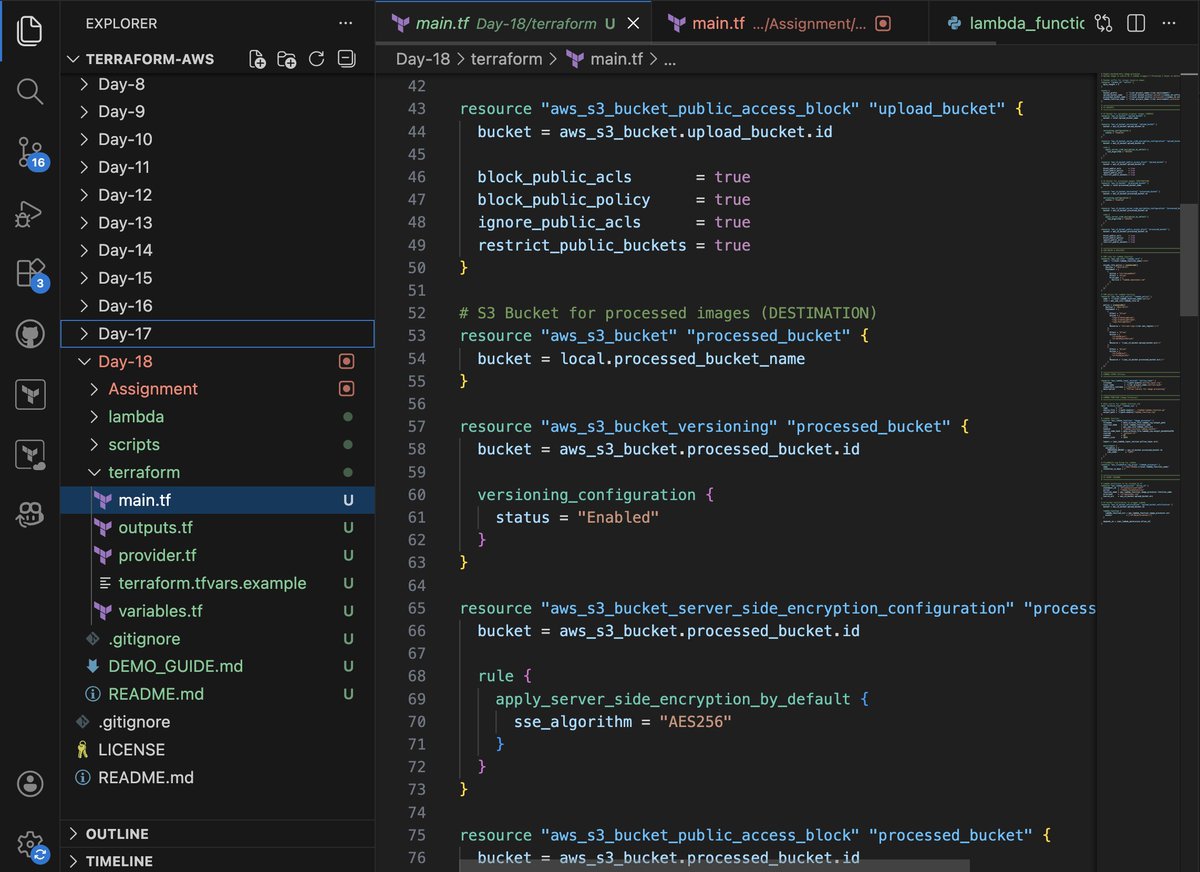Viewport: 1200px width, 872px height.
Task: Click line number 52 in the gutter
Action: click(416, 313)
